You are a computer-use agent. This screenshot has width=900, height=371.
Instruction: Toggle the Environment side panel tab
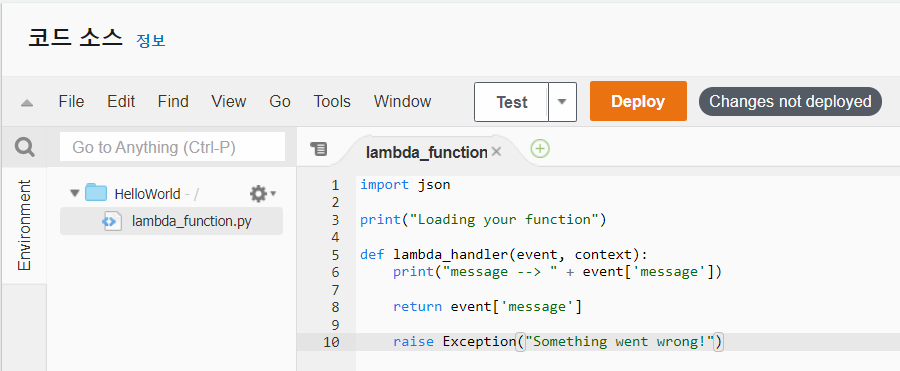coord(24,225)
